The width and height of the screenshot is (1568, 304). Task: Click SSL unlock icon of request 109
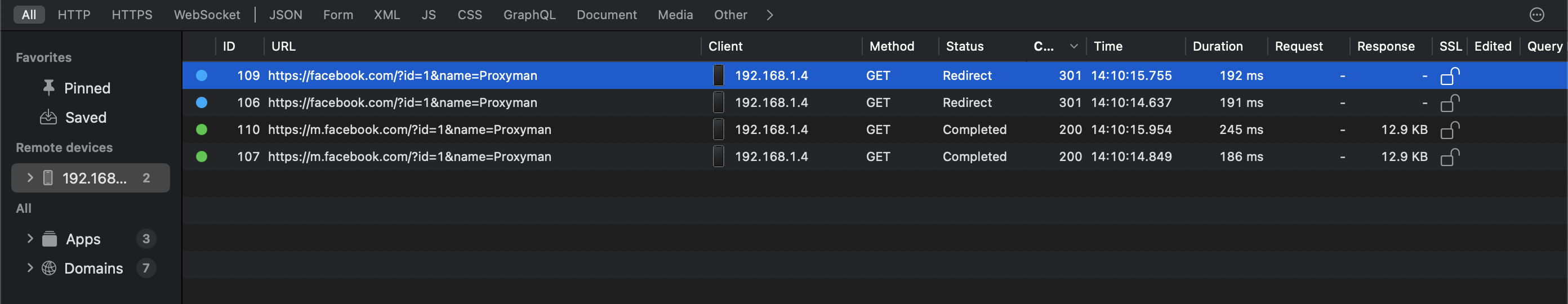(1450, 76)
